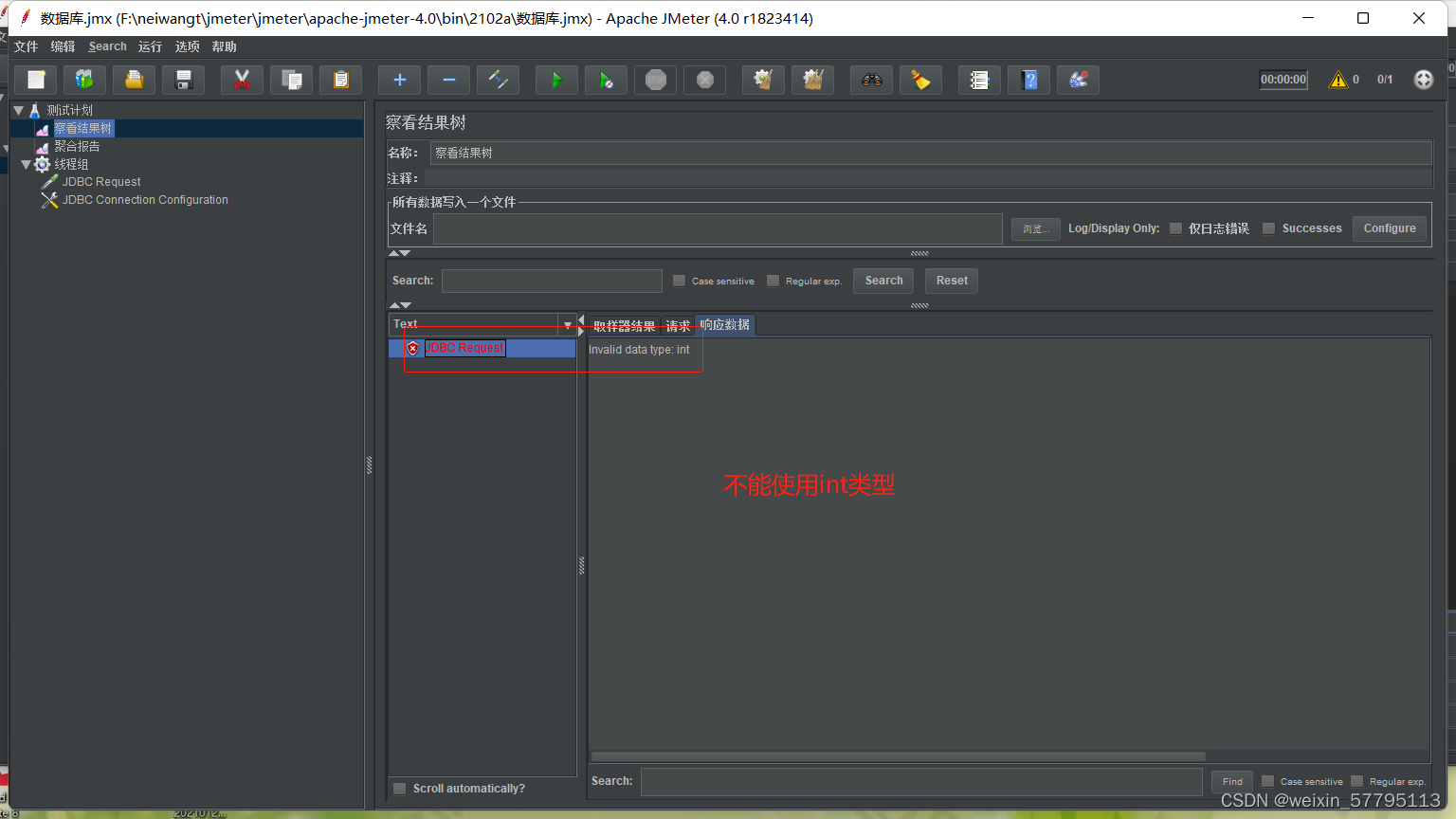Click the top Search text field
This screenshot has height=819, width=1456.
tap(552, 281)
